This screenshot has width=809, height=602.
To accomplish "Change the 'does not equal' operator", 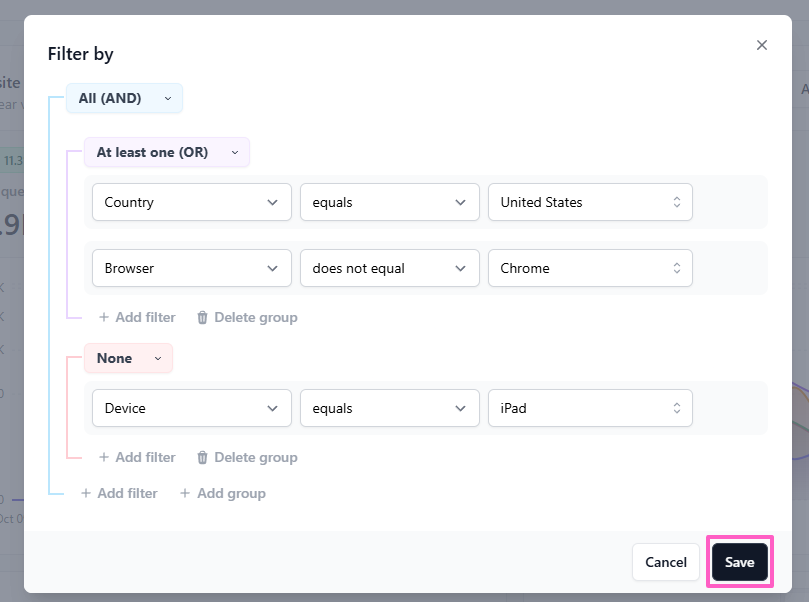I will coord(388,268).
